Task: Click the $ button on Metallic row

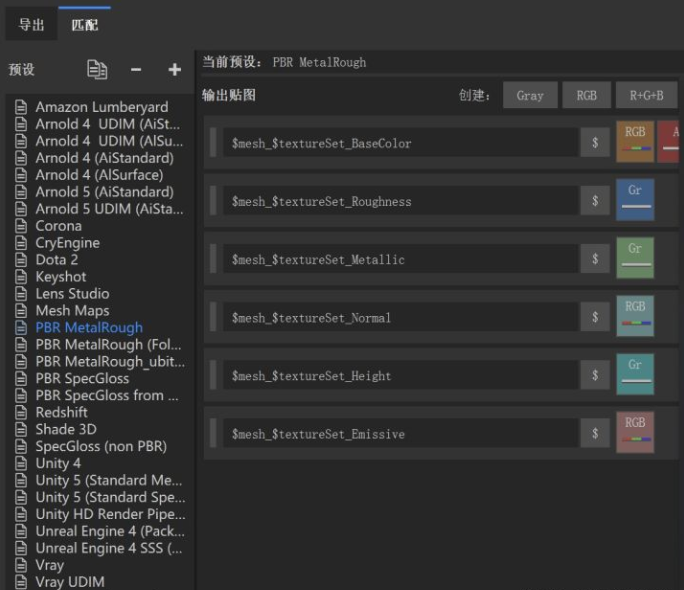Action: click(x=595, y=259)
